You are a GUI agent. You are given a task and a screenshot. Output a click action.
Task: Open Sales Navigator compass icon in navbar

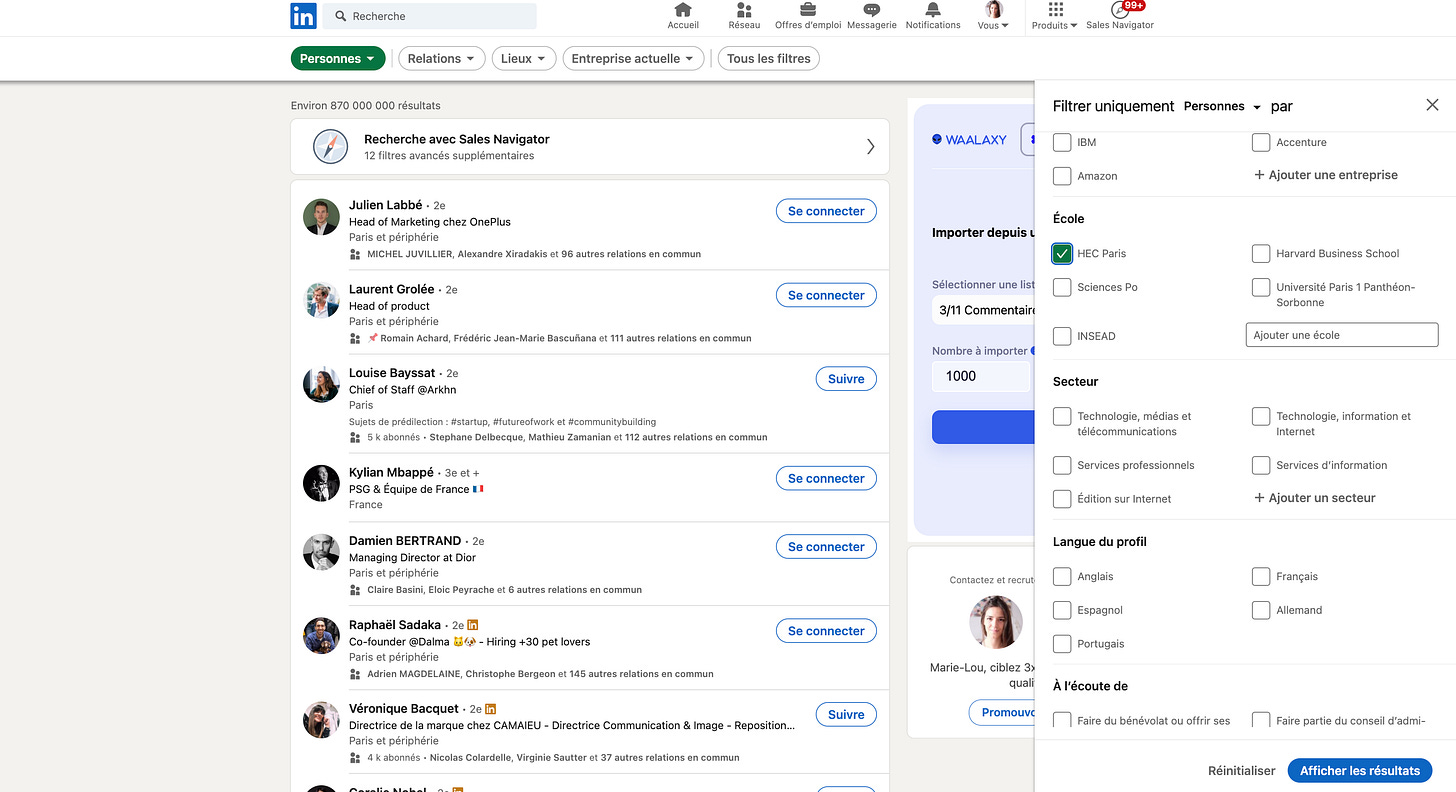1120,10
